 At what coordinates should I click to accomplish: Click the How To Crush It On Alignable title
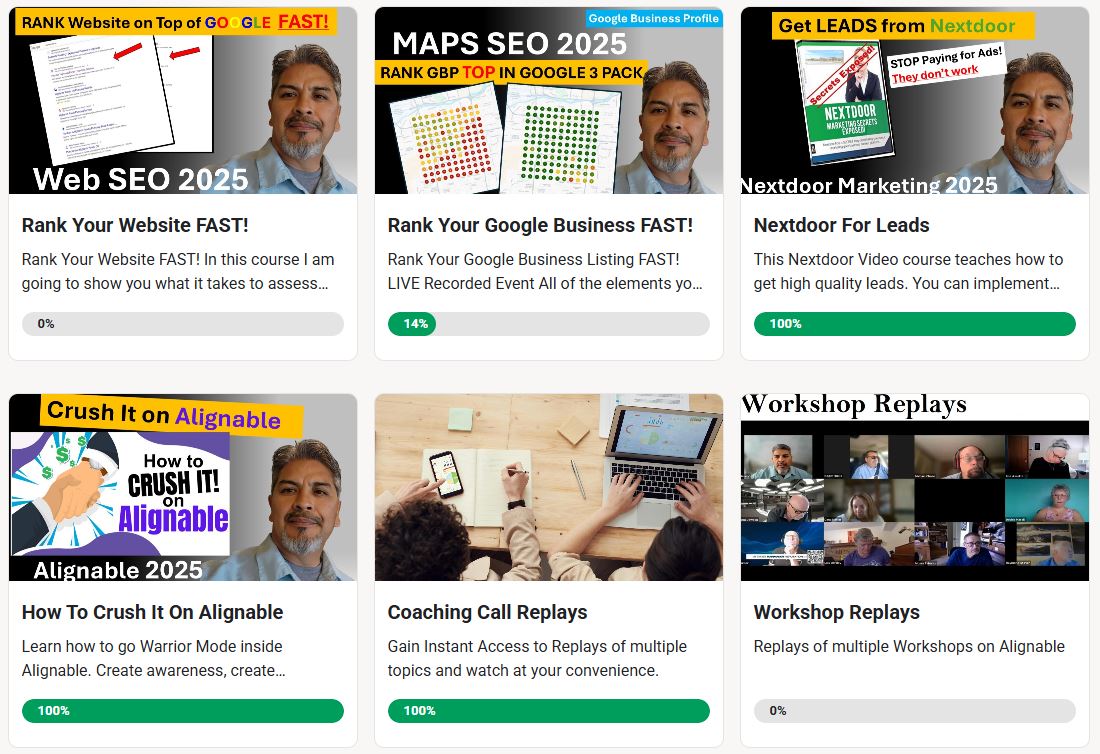(x=152, y=612)
